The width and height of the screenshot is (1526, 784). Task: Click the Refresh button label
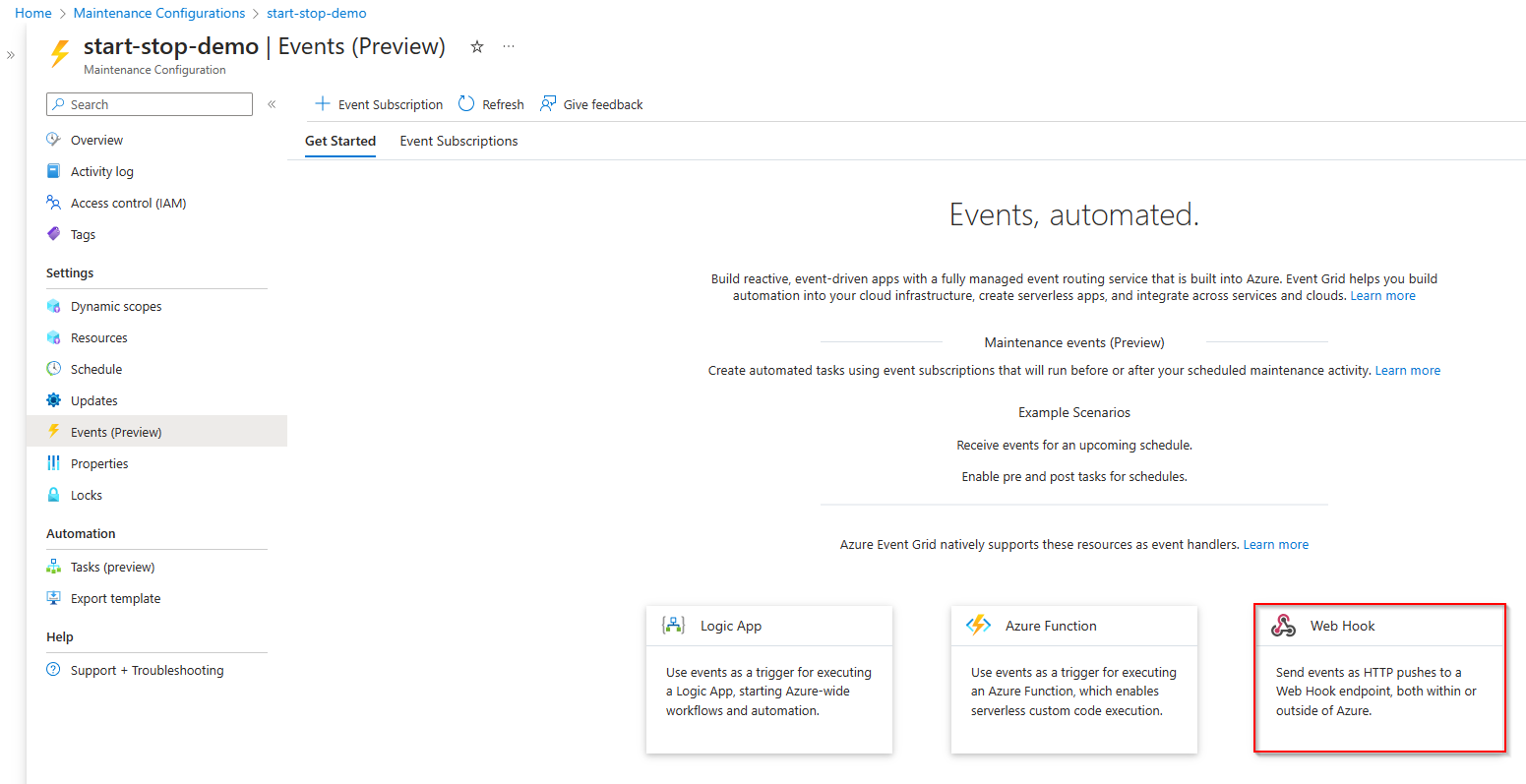503,104
